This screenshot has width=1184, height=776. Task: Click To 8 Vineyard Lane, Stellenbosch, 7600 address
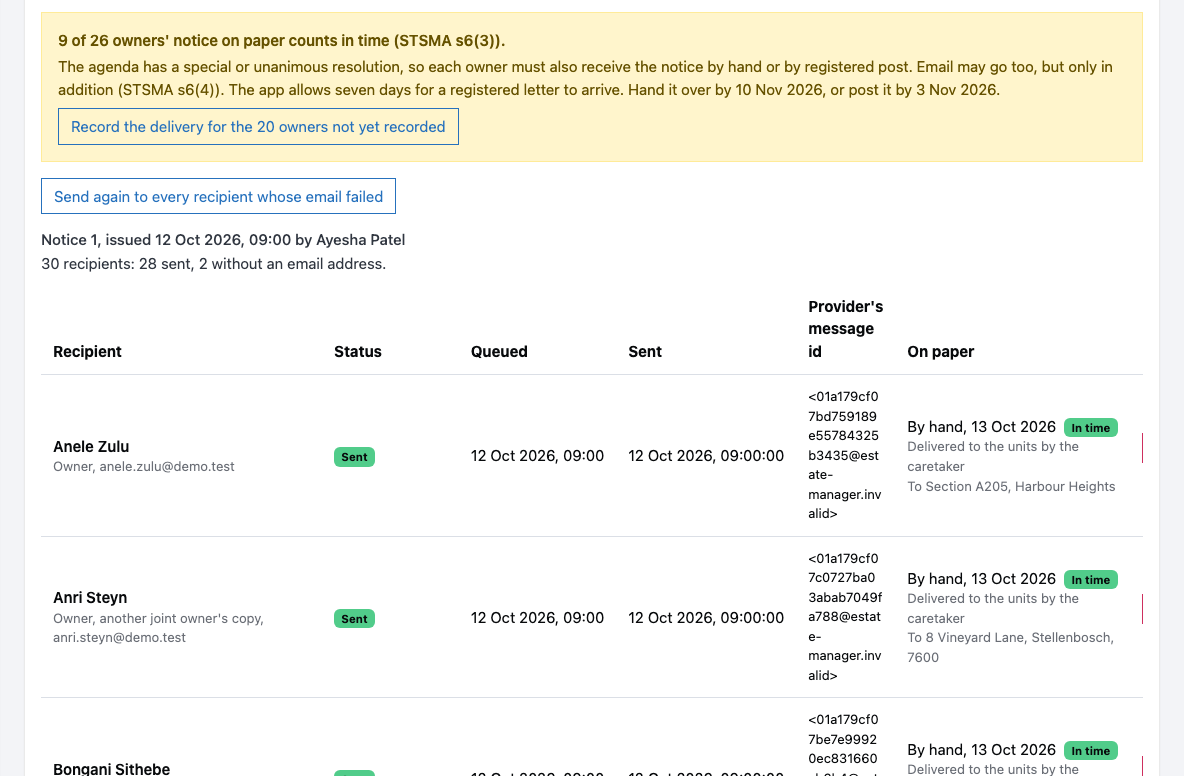[1010, 648]
